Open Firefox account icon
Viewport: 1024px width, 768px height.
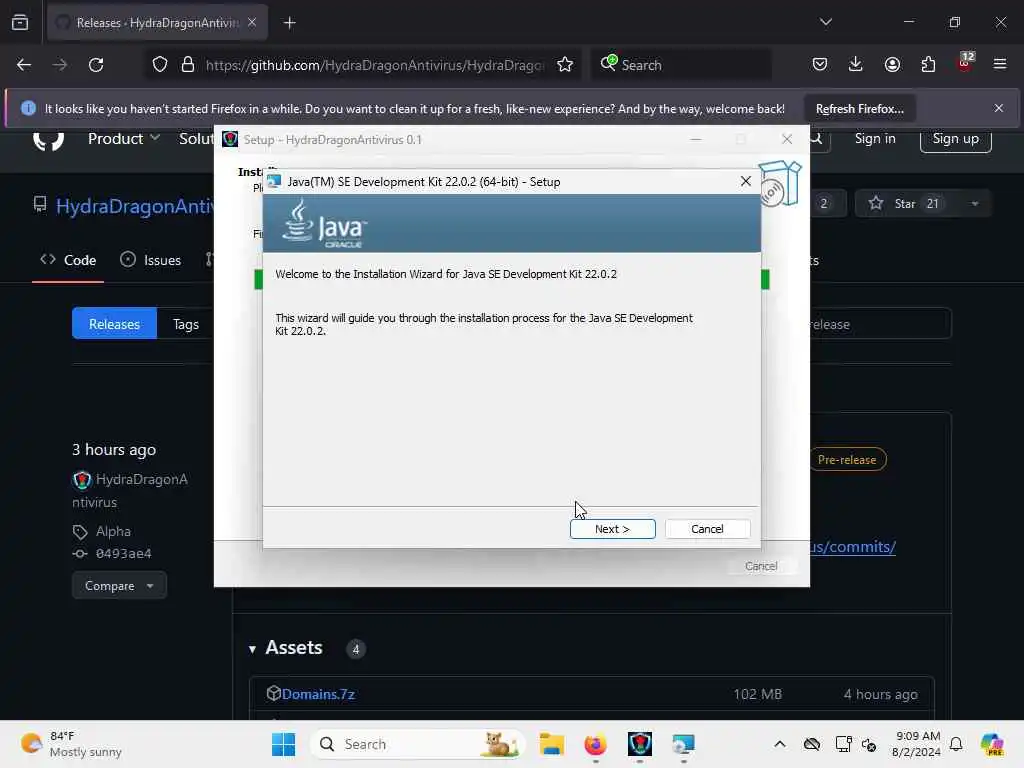(x=892, y=65)
